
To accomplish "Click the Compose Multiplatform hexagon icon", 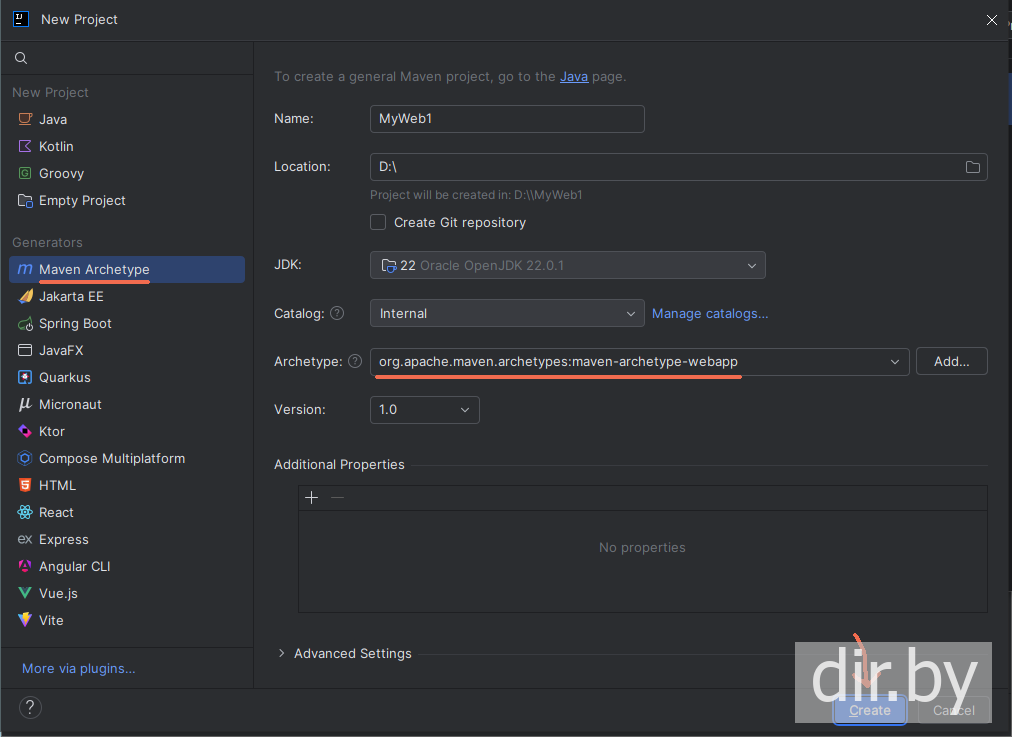I will (x=25, y=458).
